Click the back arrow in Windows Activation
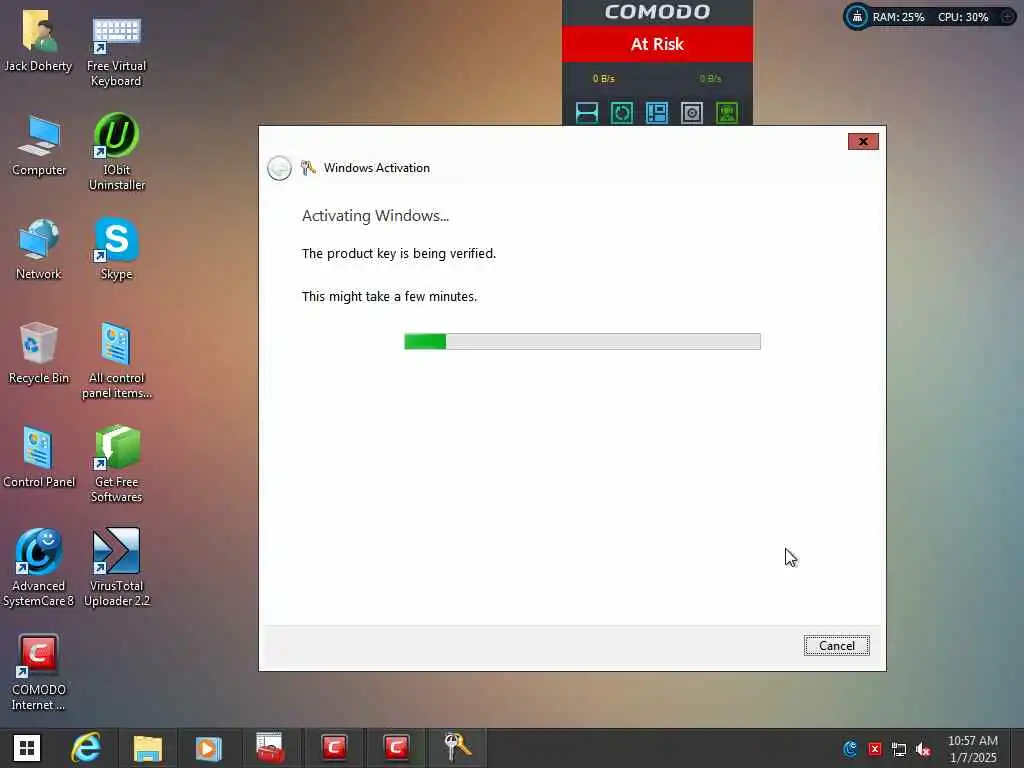The height and width of the screenshot is (768, 1024). point(280,168)
